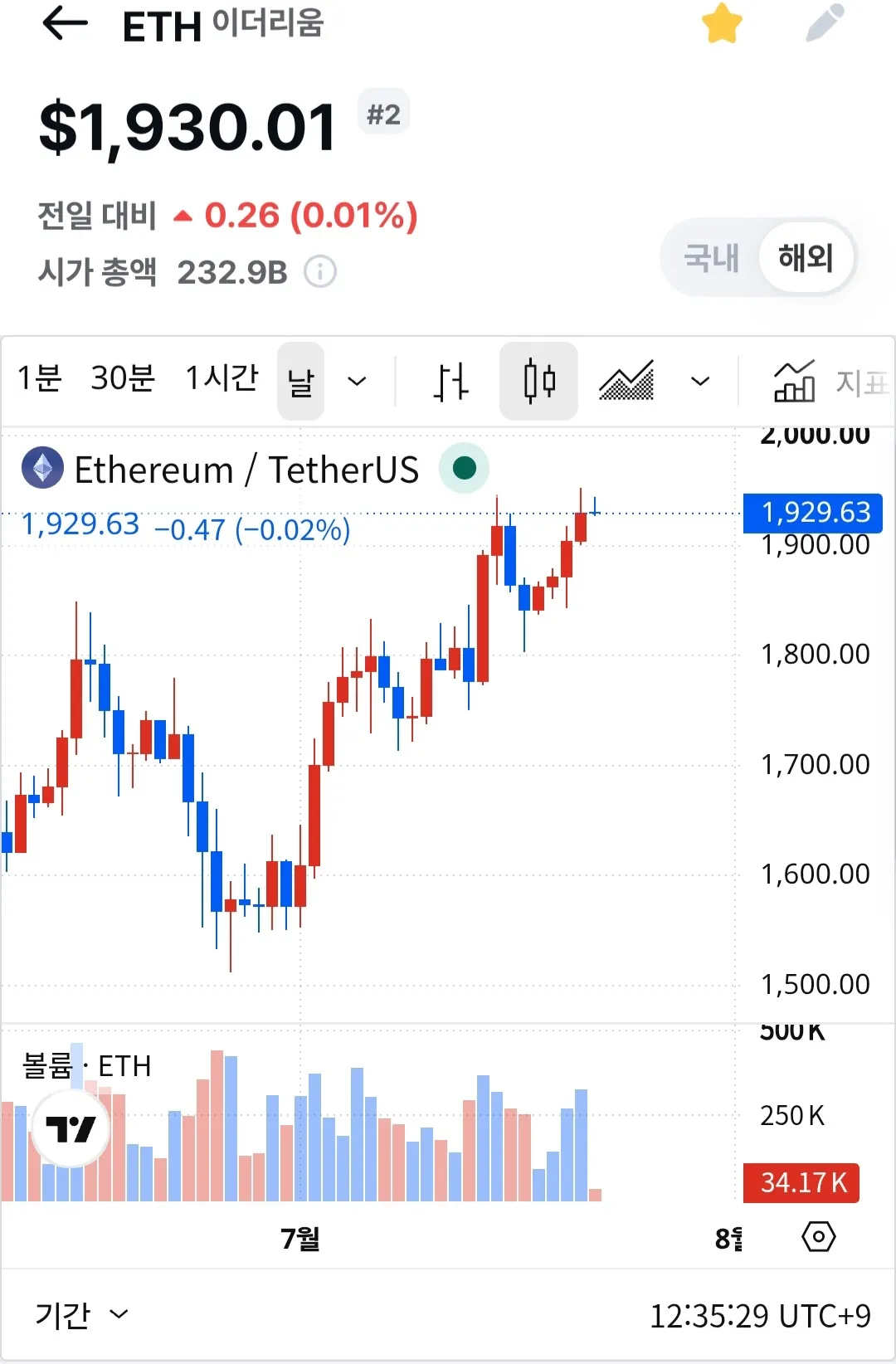Choose the 1시간 interval

[222, 378]
